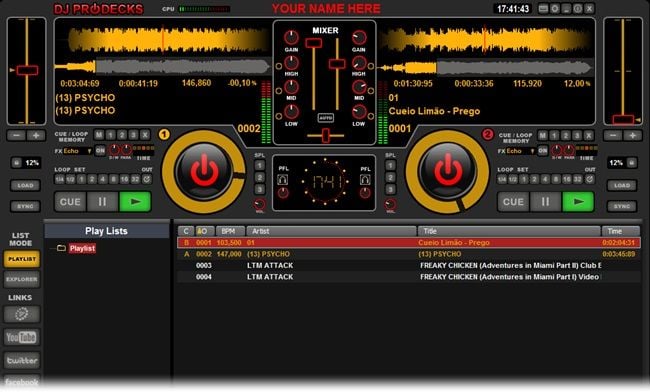Click the deck 1 pitch plus button
This screenshot has height=392, width=650.
(36, 136)
